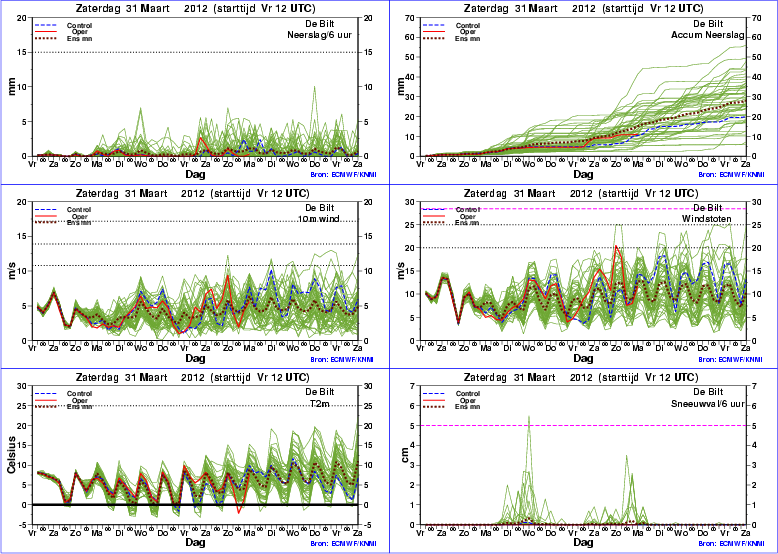Click 'De Bilt' location in 10m wind chart
The height and width of the screenshot is (554, 778).
coord(320,208)
